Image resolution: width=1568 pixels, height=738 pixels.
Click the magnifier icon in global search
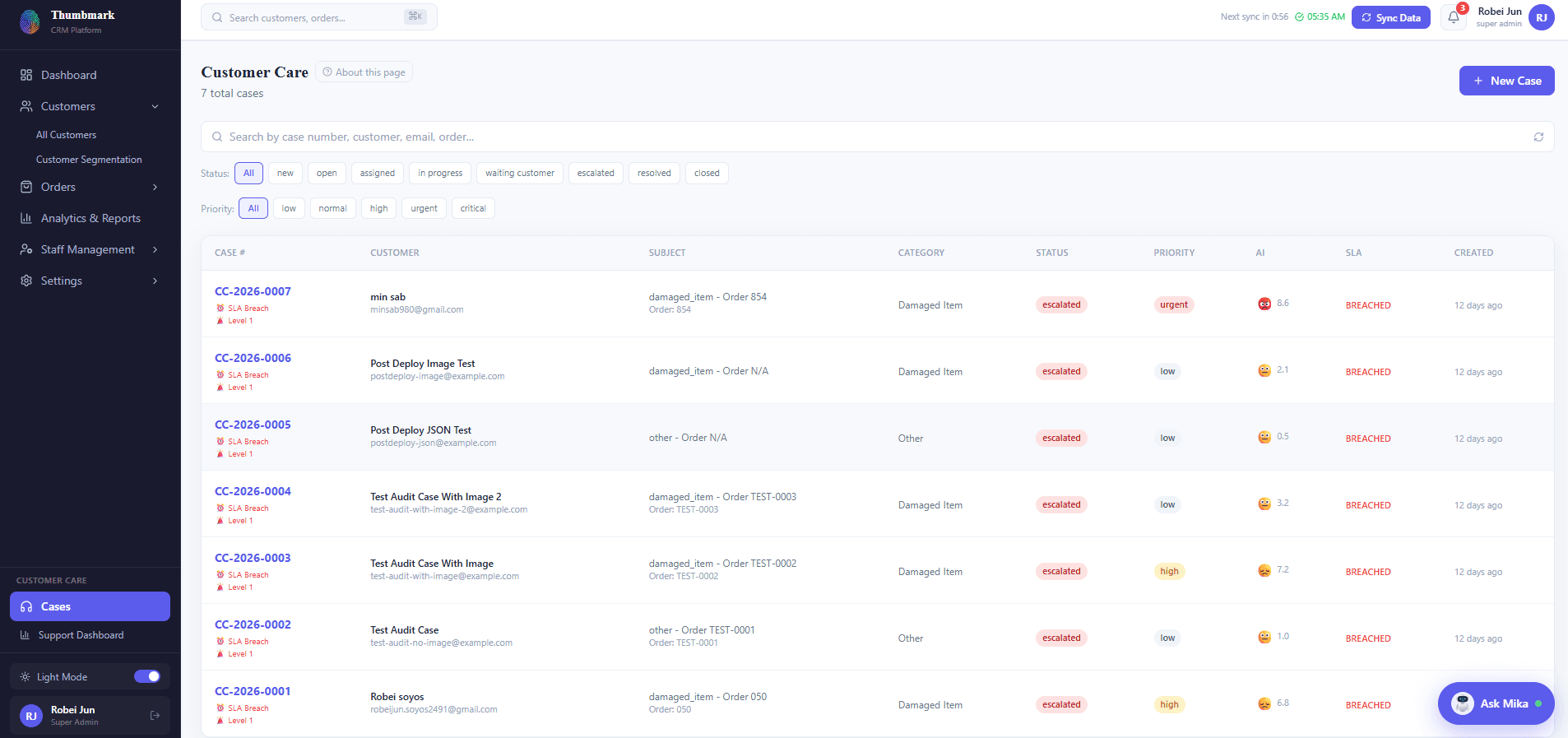[x=217, y=17]
